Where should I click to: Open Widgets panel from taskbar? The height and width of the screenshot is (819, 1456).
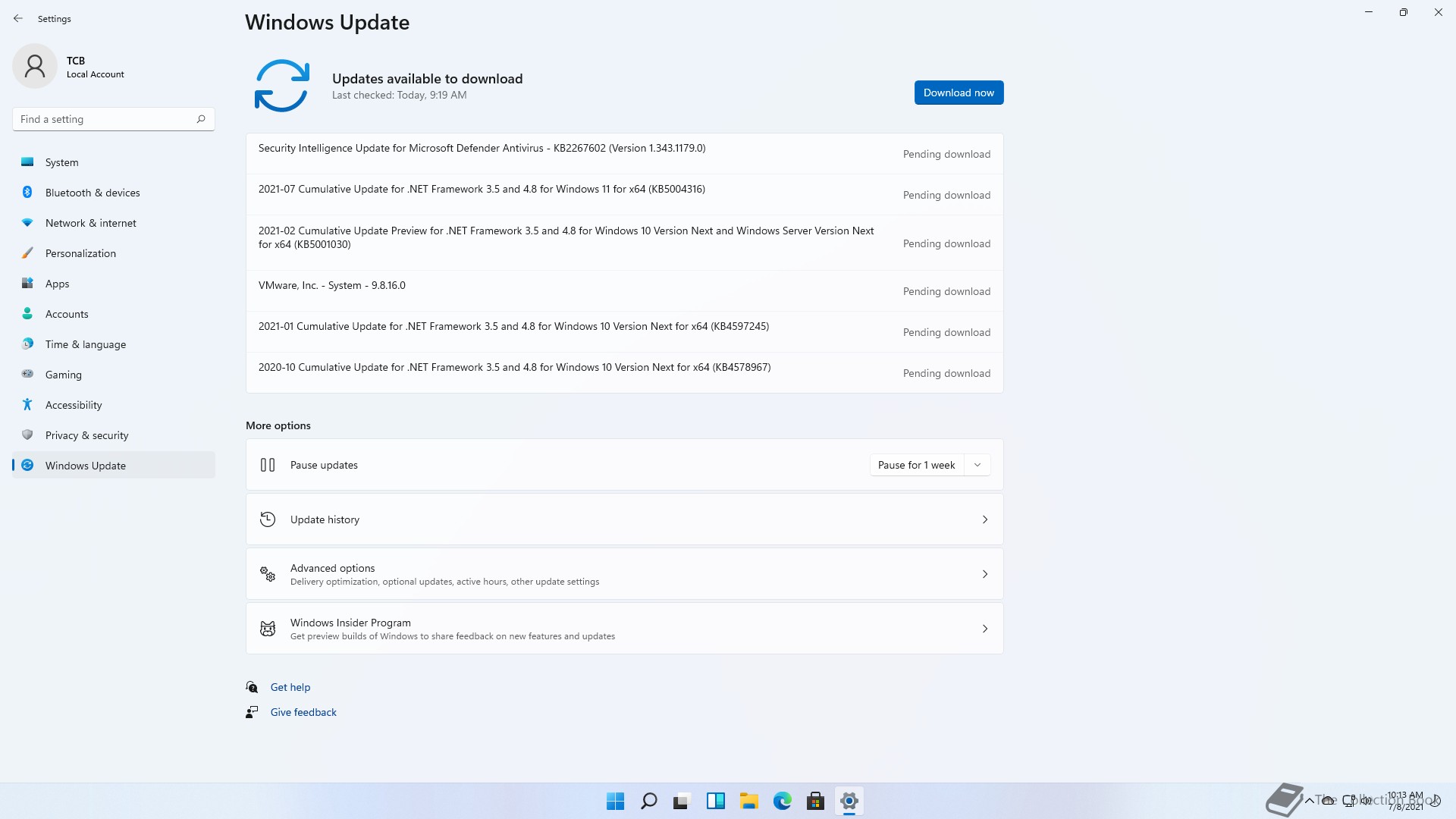[x=715, y=801]
